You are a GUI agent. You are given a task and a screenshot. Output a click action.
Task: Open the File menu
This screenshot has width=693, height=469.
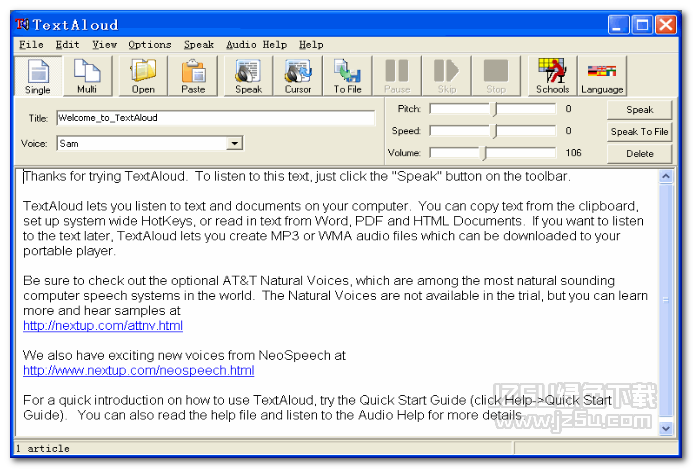[31, 45]
